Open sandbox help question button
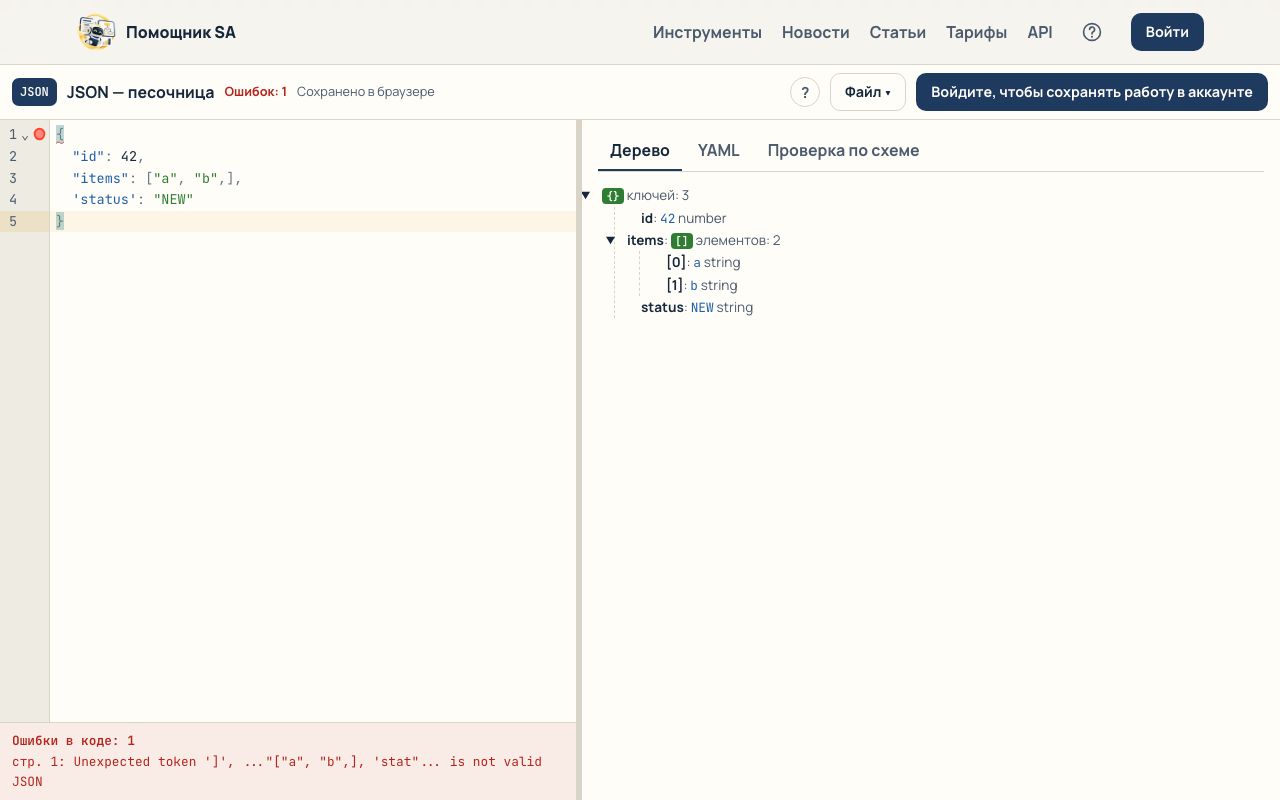The image size is (1280, 800). (x=805, y=92)
